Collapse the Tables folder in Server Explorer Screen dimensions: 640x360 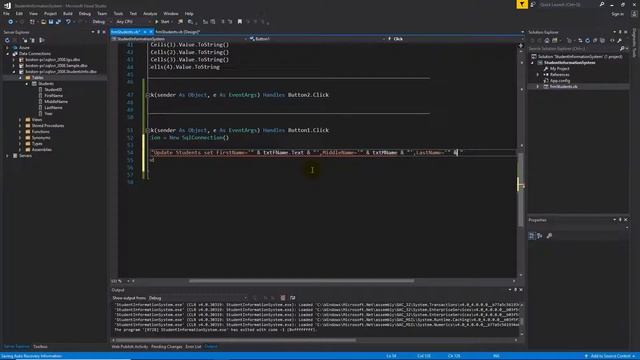[20, 78]
